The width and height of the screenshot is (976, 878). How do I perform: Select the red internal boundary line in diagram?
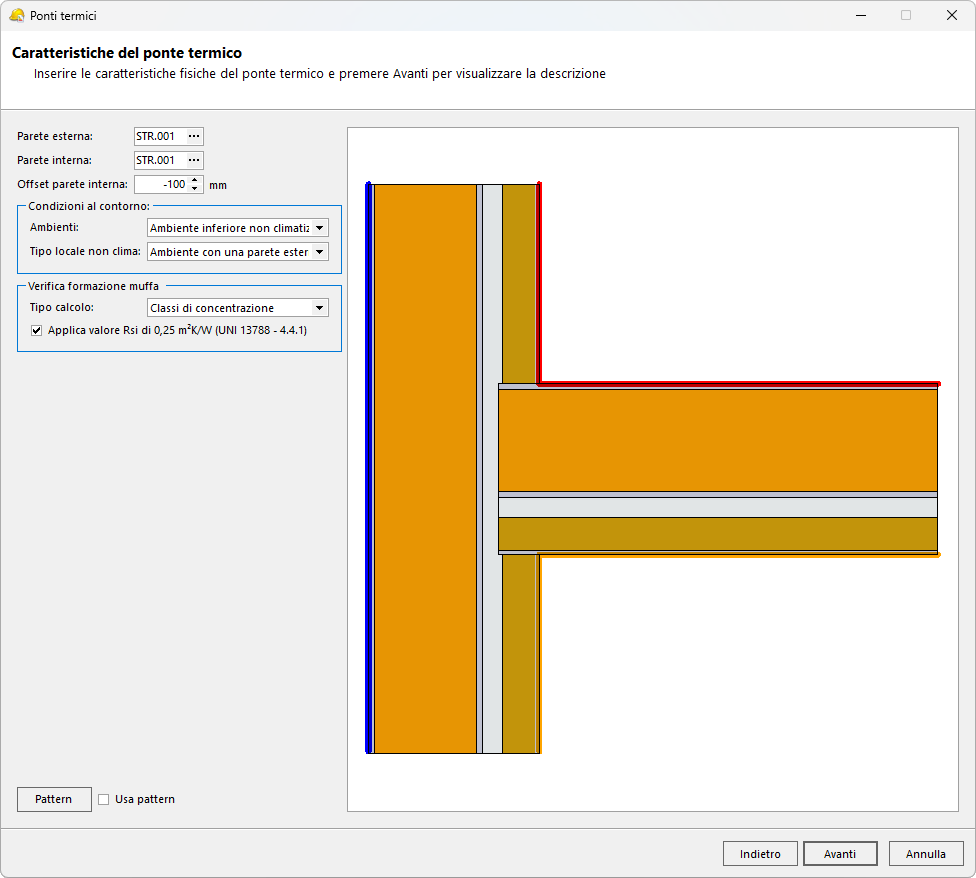click(x=740, y=383)
